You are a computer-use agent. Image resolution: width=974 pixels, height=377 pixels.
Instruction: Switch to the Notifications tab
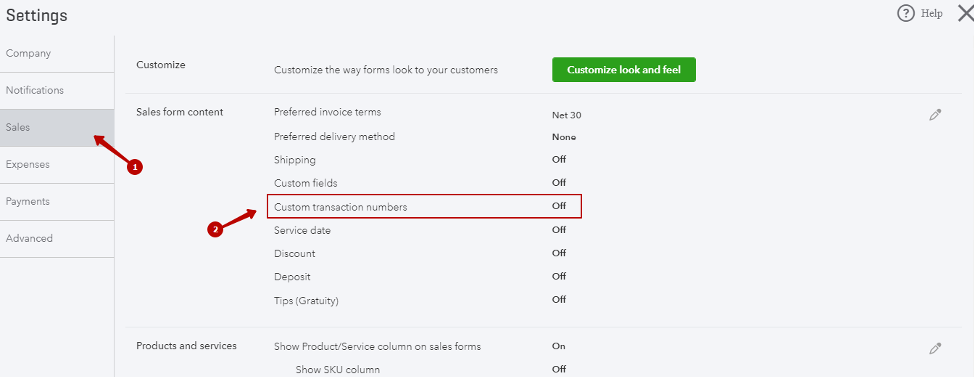pos(57,91)
